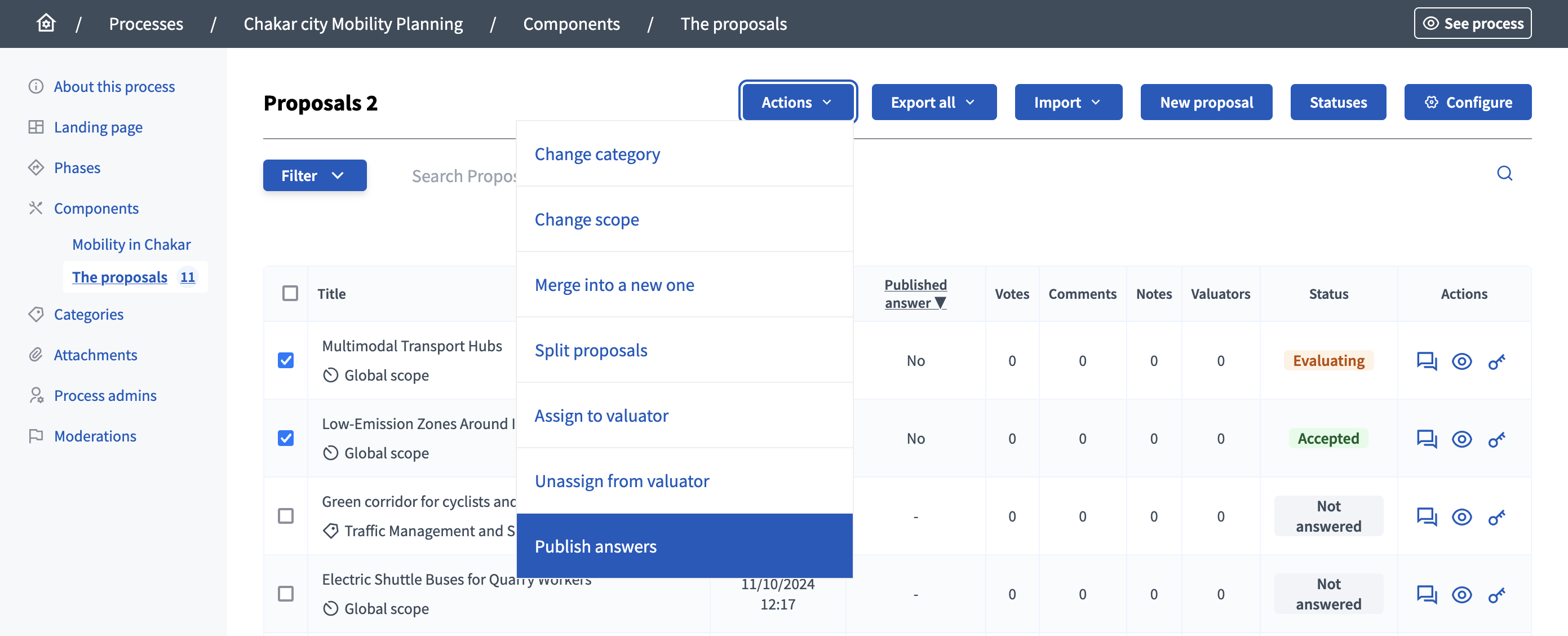Image resolution: width=1568 pixels, height=636 pixels.
Task: Expand the Actions dropdown menu
Action: click(x=798, y=101)
